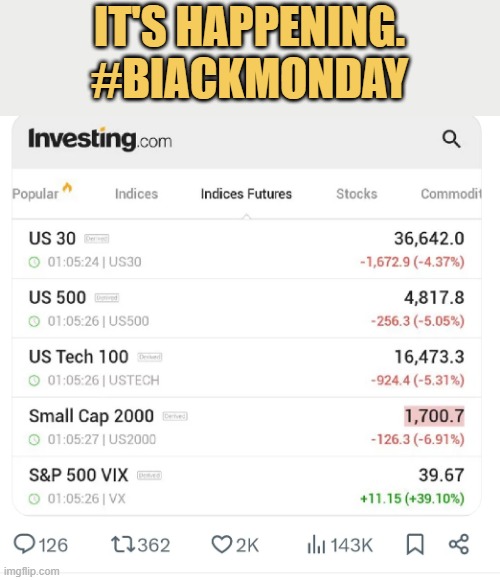Open the US Tech 100 quote

[247, 368]
